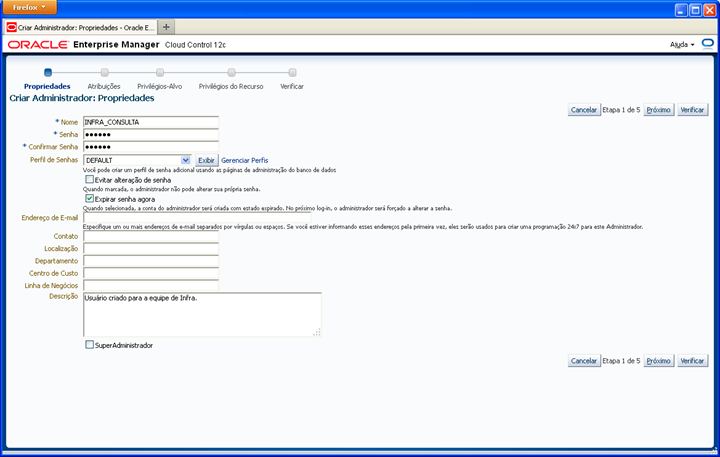The image size is (720, 457).
Task: Focus the Contato input field
Action: click(151, 236)
